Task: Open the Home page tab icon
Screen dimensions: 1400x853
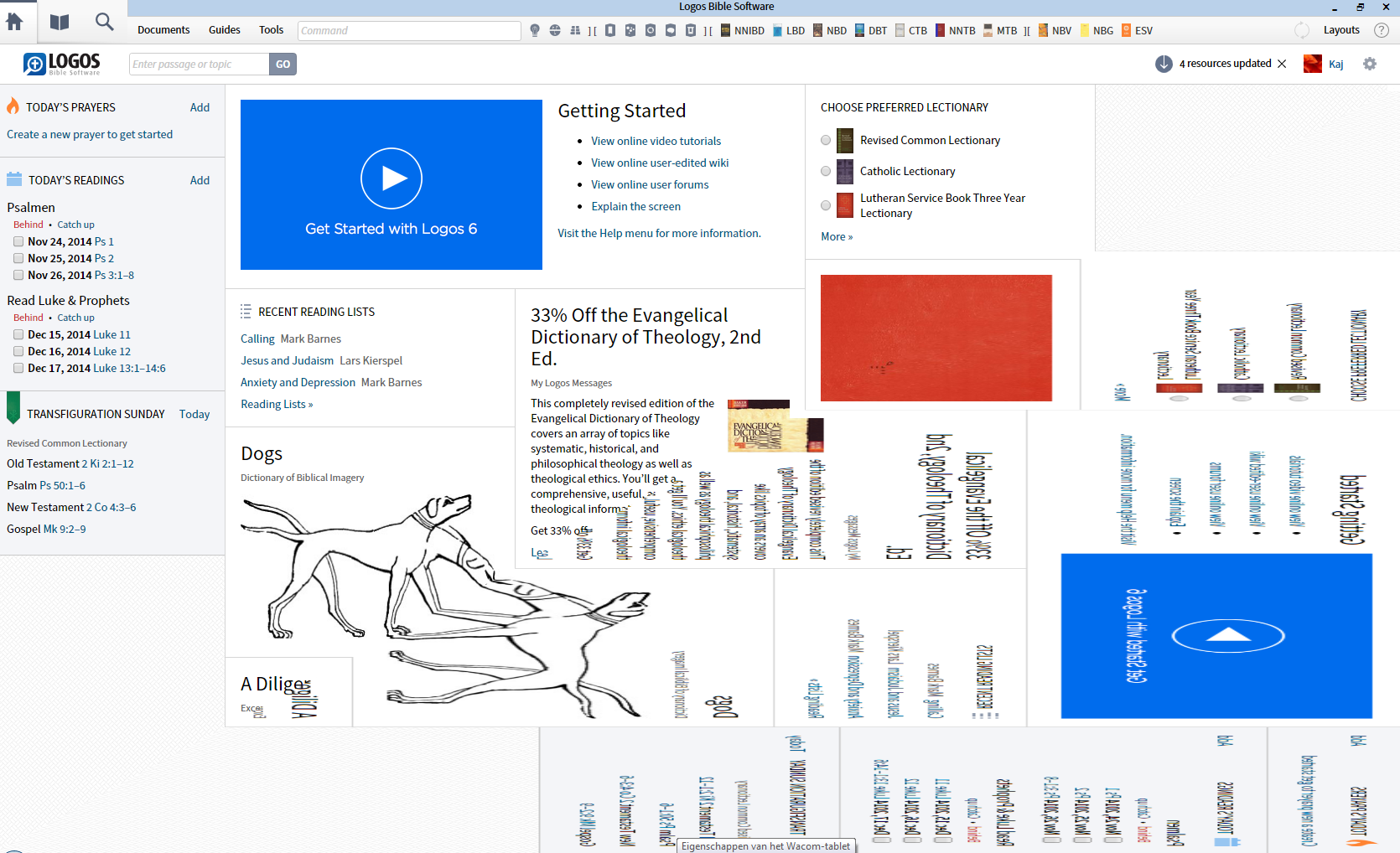Action: [x=15, y=22]
